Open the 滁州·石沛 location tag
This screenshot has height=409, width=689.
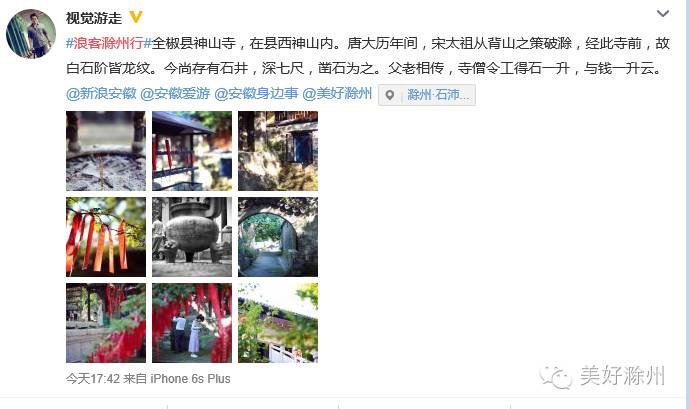(438, 95)
